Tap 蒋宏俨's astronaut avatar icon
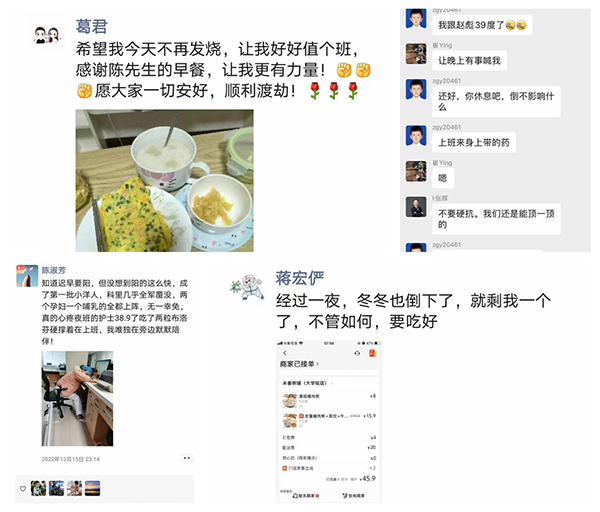 [248, 287]
